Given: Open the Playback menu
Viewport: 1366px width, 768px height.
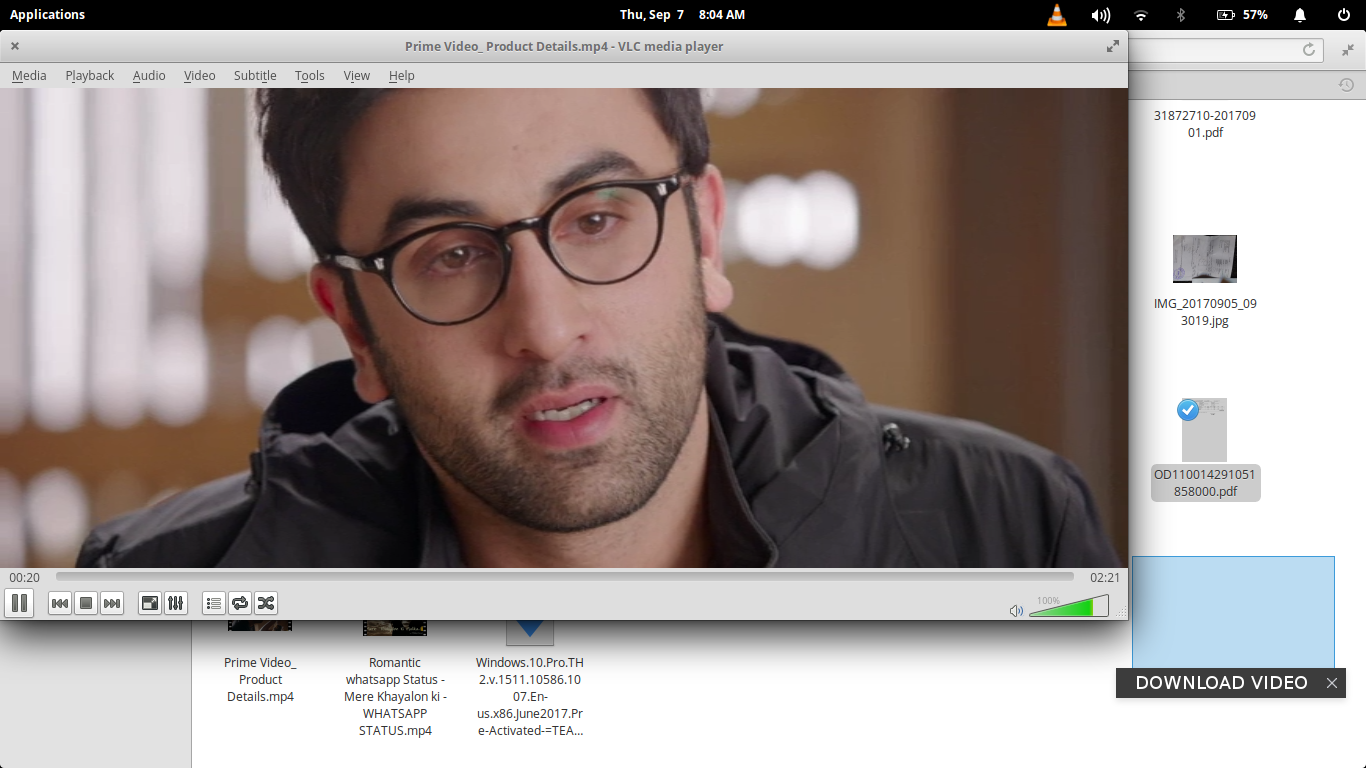Looking at the screenshot, I should click(90, 75).
